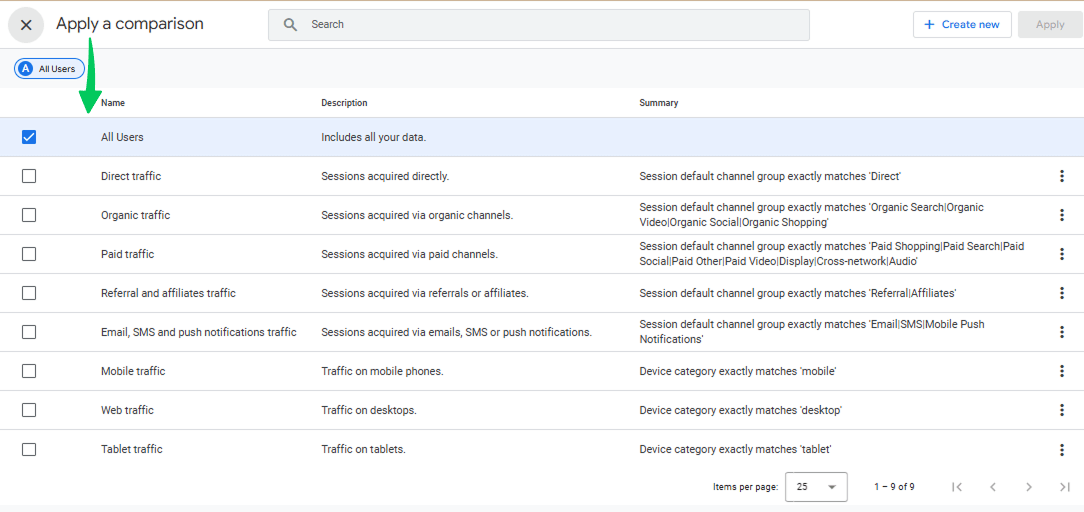
Task: Enable the Referral and affiliates traffic checkbox
Action: tap(29, 293)
